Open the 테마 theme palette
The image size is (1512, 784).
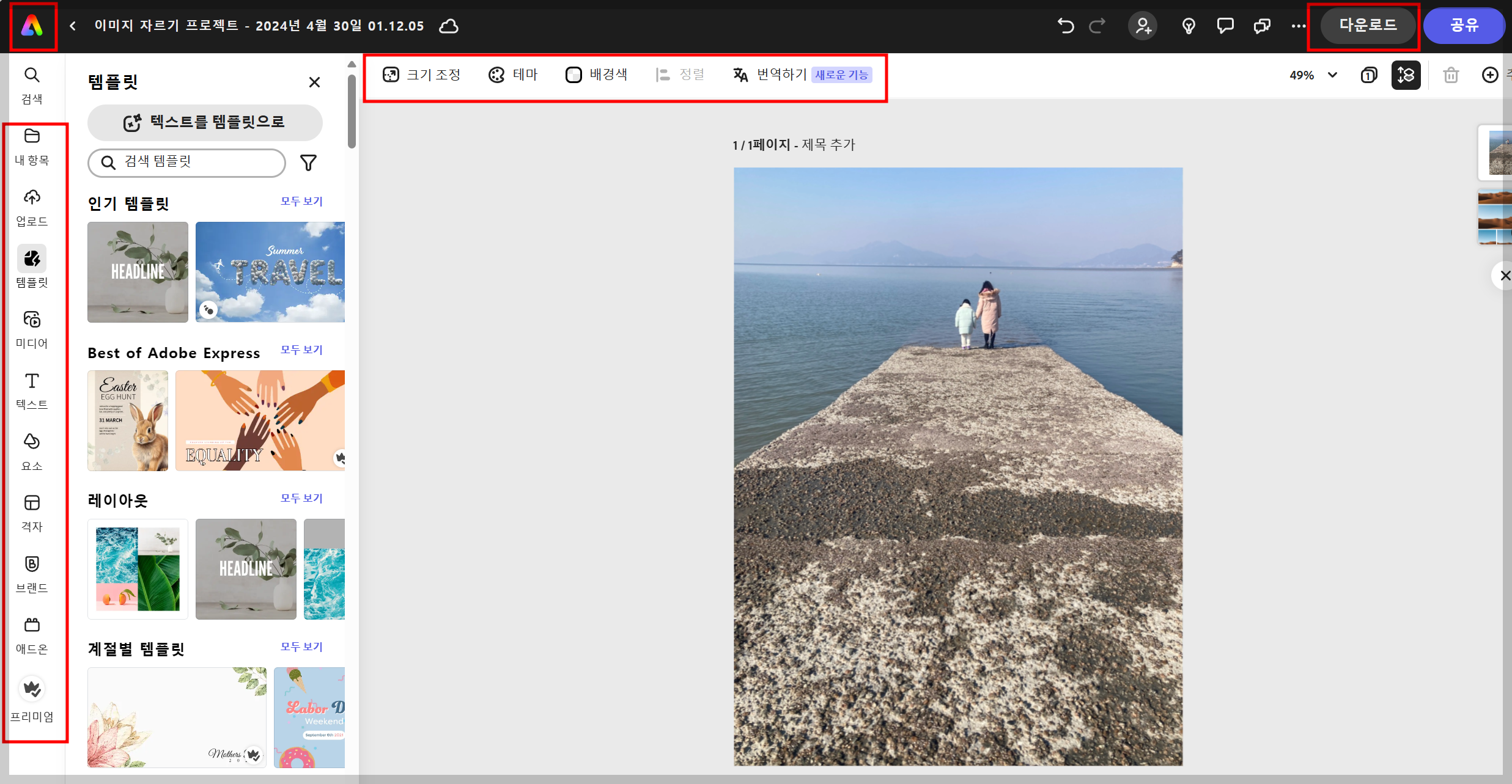(513, 75)
